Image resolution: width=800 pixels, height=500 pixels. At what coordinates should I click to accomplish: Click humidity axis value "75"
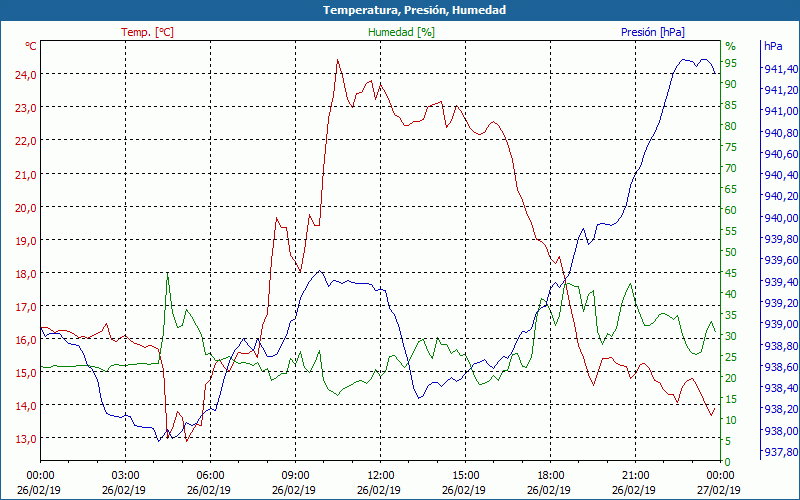click(731, 147)
